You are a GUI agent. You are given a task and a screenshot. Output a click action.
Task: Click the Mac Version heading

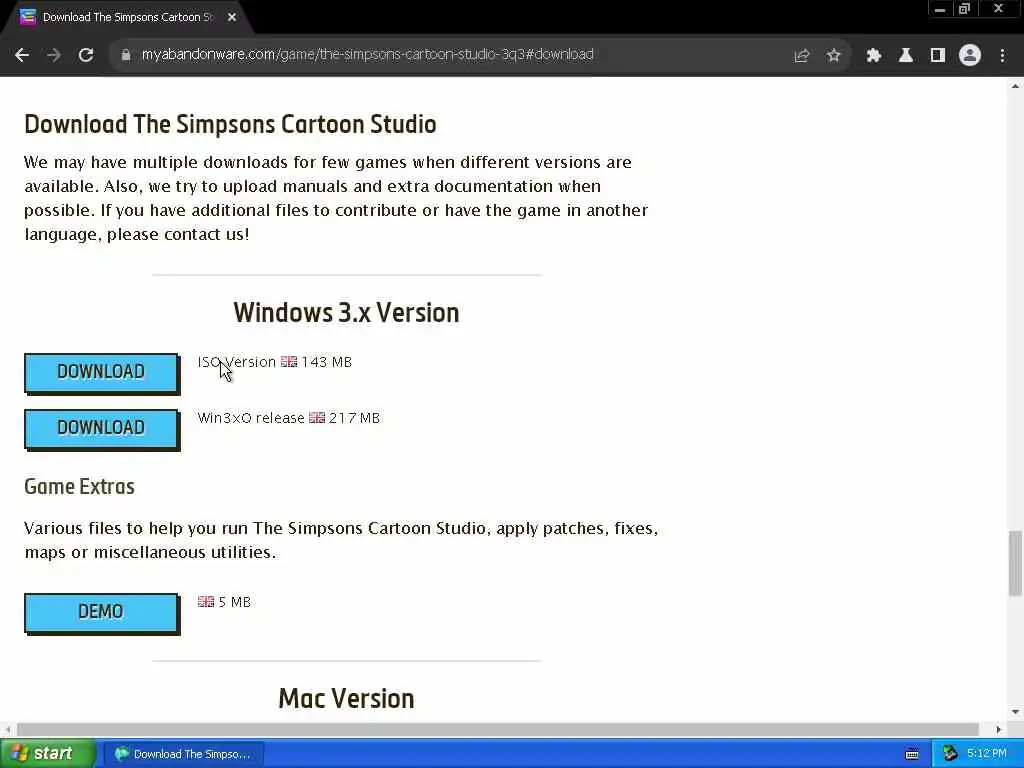346,699
